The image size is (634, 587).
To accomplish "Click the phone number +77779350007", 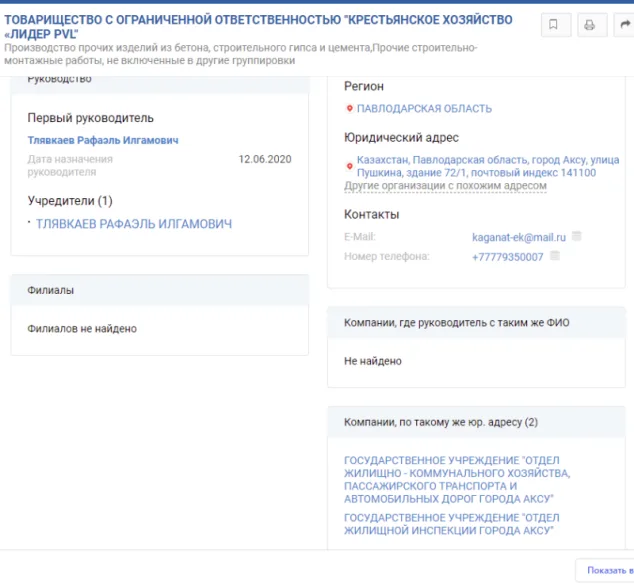I will coord(507,257).
